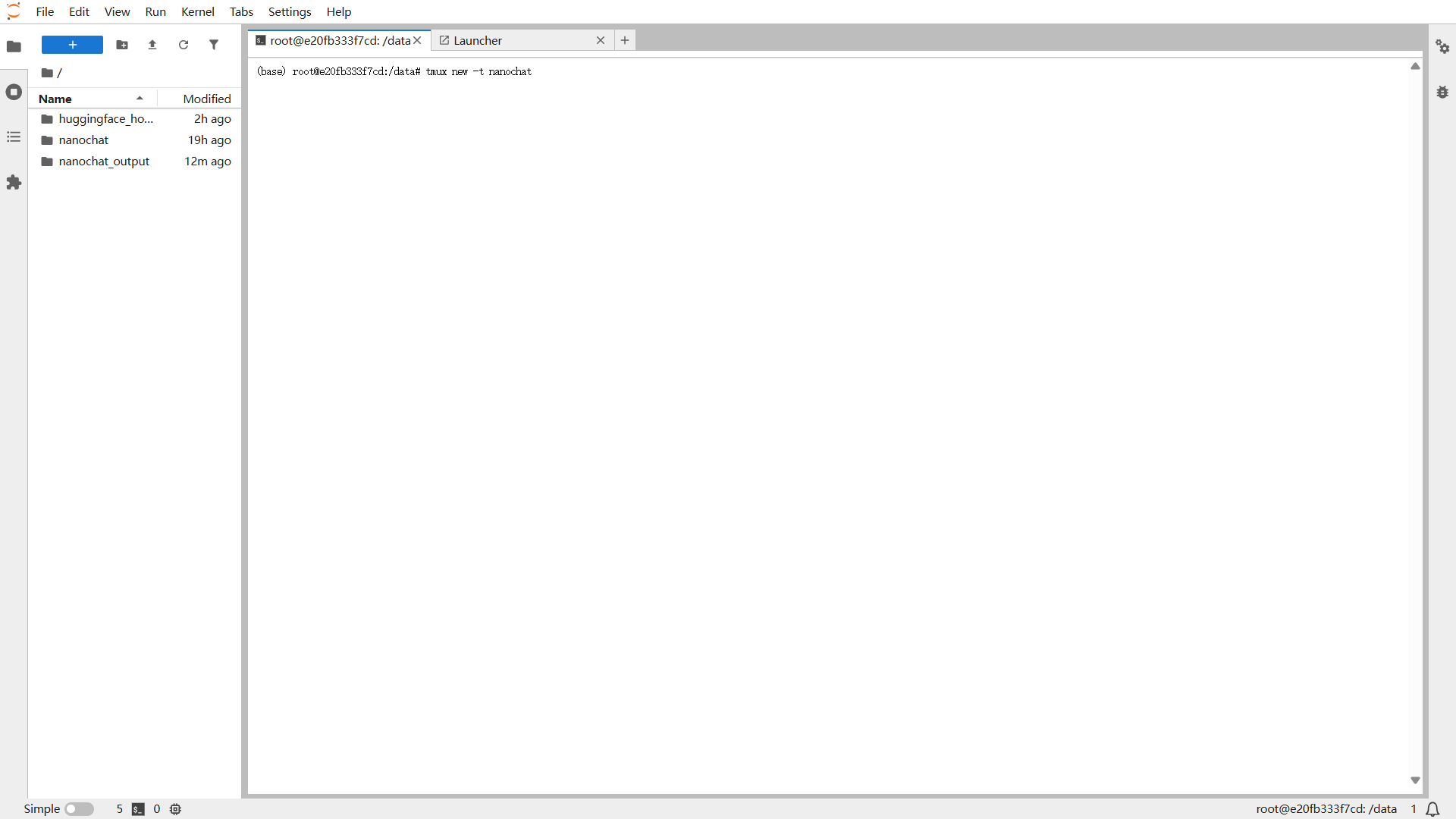Open the Edit menu
1456x819 pixels.
(x=79, y=11)
